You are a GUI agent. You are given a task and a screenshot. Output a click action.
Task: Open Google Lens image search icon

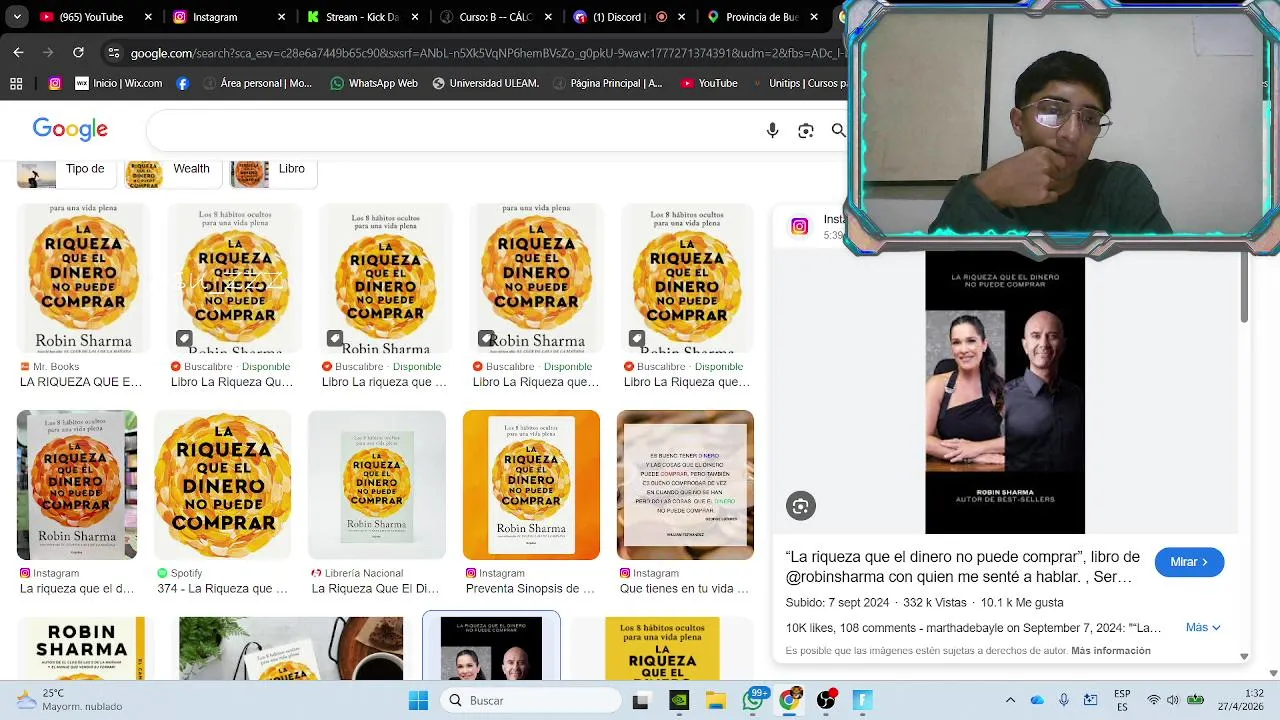(x=806, y=130)
